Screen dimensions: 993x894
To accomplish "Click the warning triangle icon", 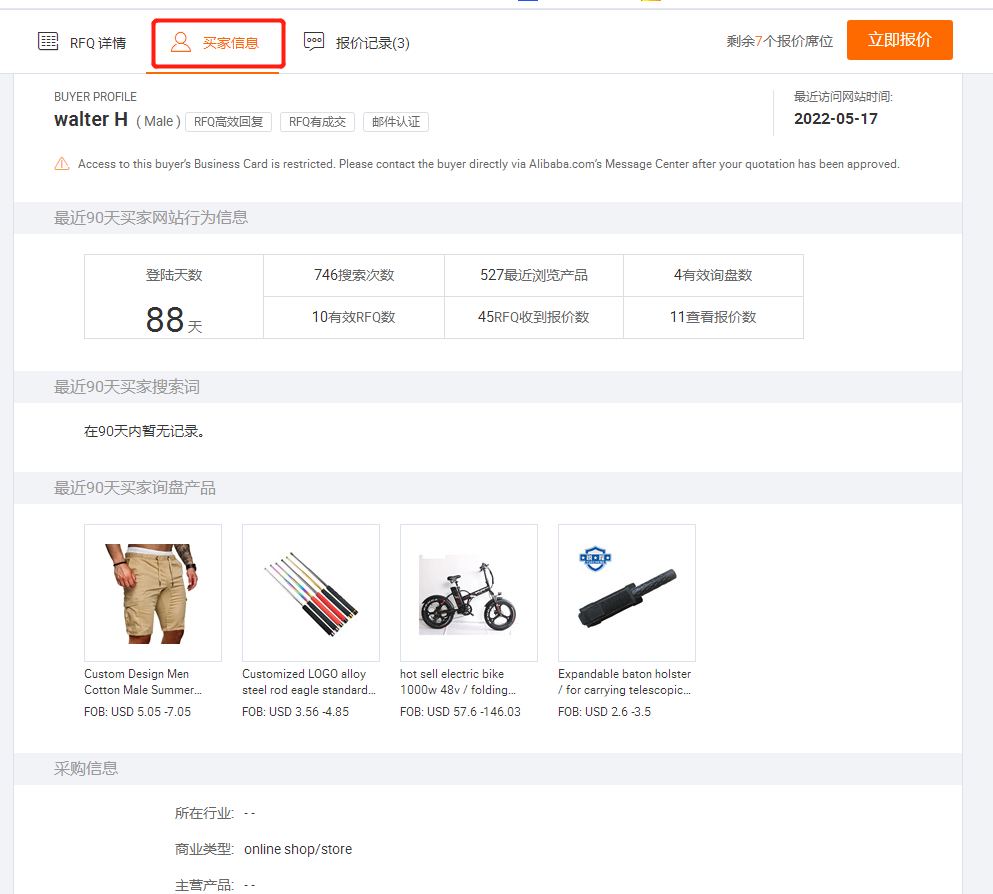I will point(62,164).
